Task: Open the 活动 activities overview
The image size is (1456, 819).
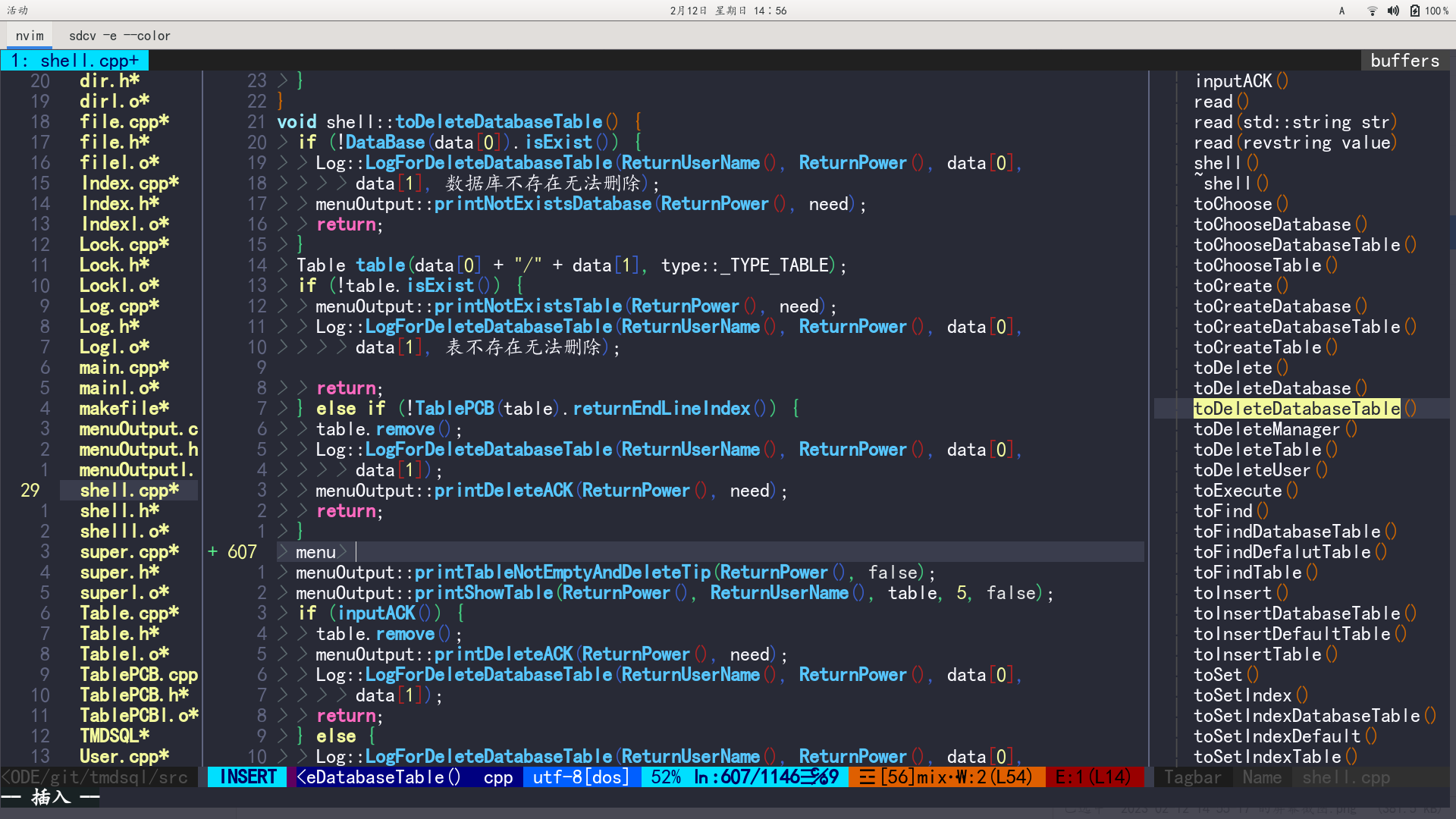Action: (17, 11)
